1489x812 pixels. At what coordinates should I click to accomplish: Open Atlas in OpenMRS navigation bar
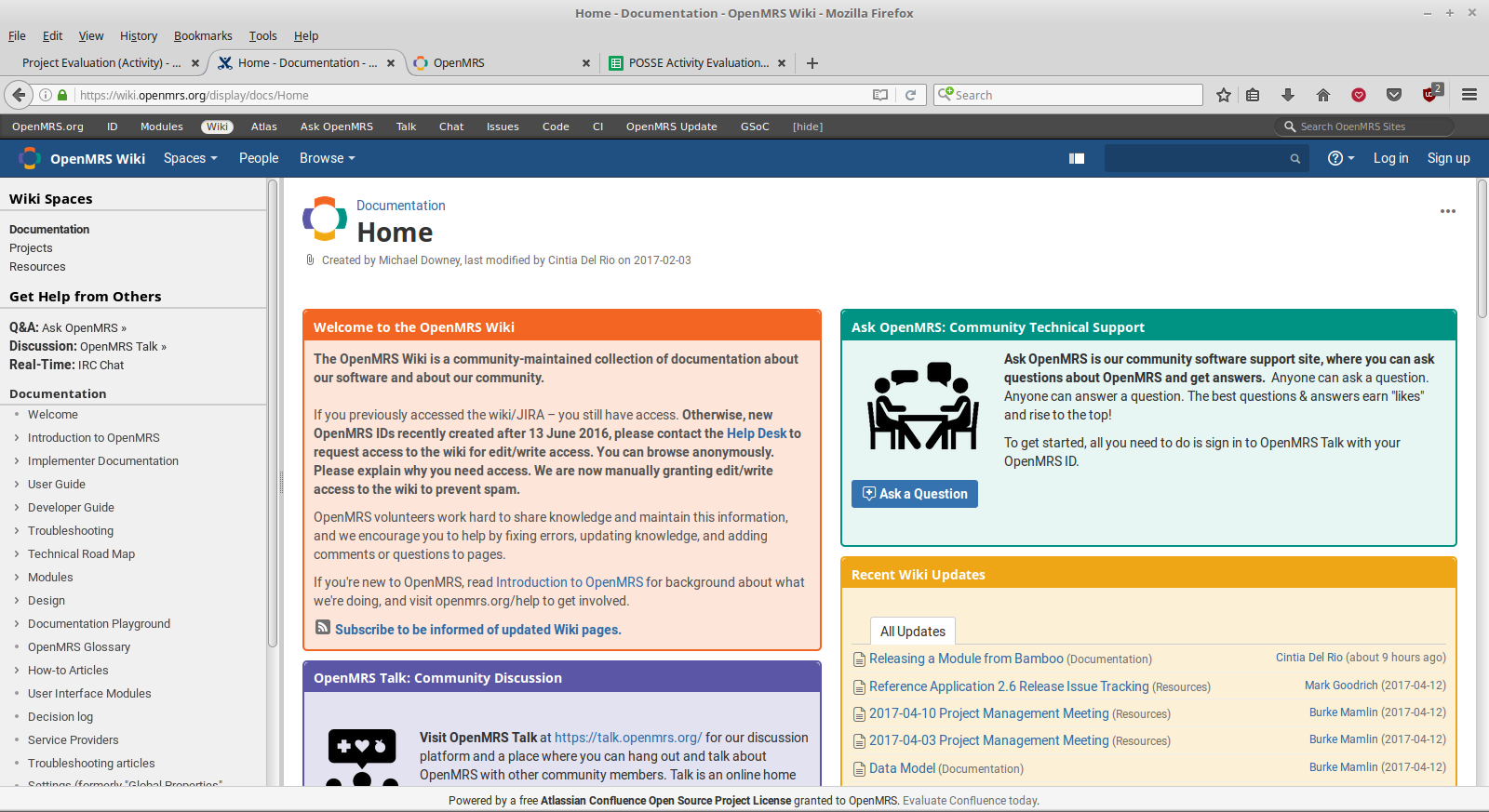click(x=264, y=126)
